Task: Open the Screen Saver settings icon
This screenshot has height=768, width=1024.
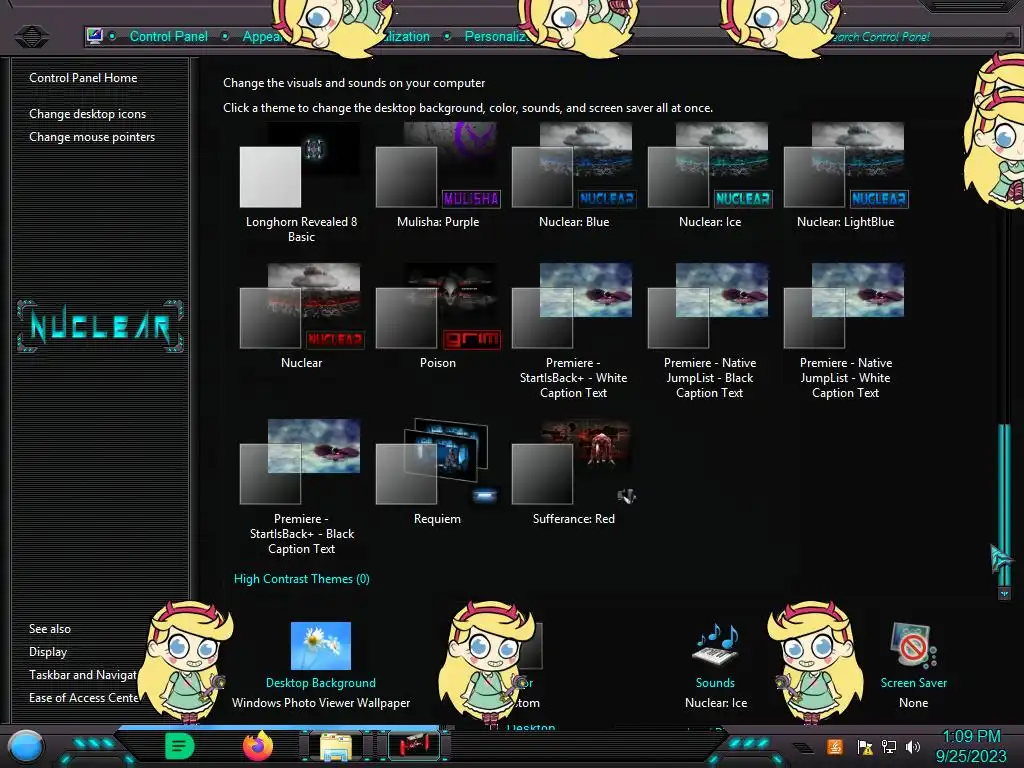Action: (x=914, y=646)
